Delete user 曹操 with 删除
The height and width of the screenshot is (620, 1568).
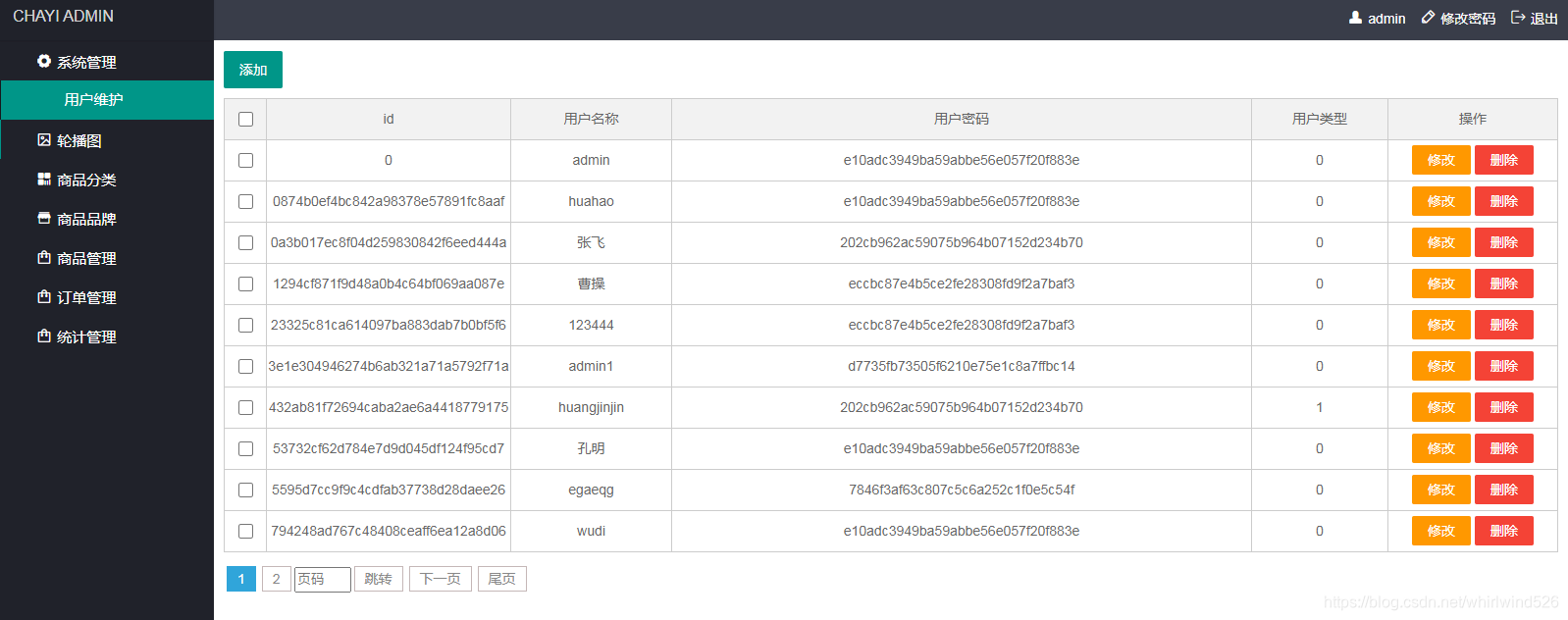tap(1504, 284)
